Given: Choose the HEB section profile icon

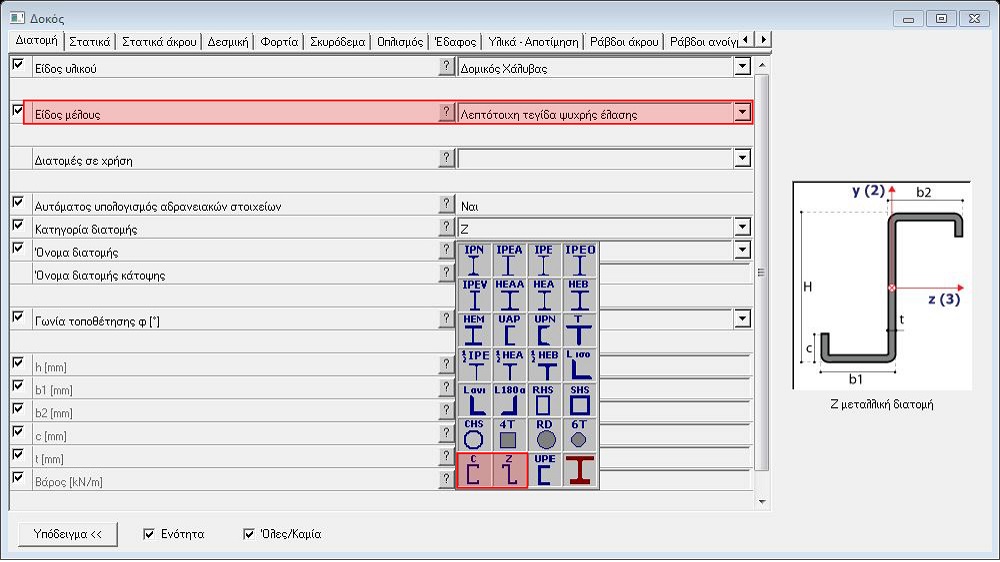Looking at the screenshot, I should pos(580,295).
